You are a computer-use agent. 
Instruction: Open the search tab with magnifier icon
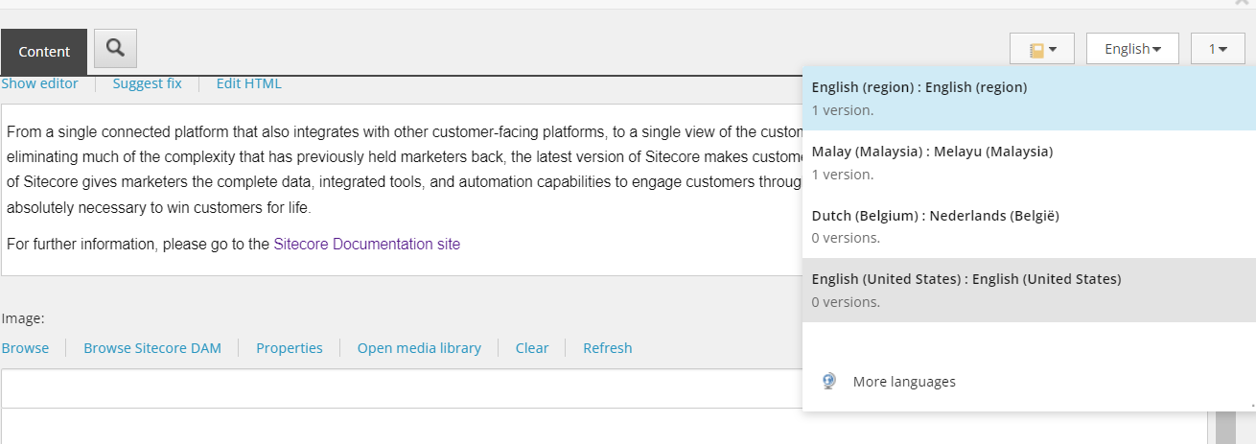pos(115,48)
